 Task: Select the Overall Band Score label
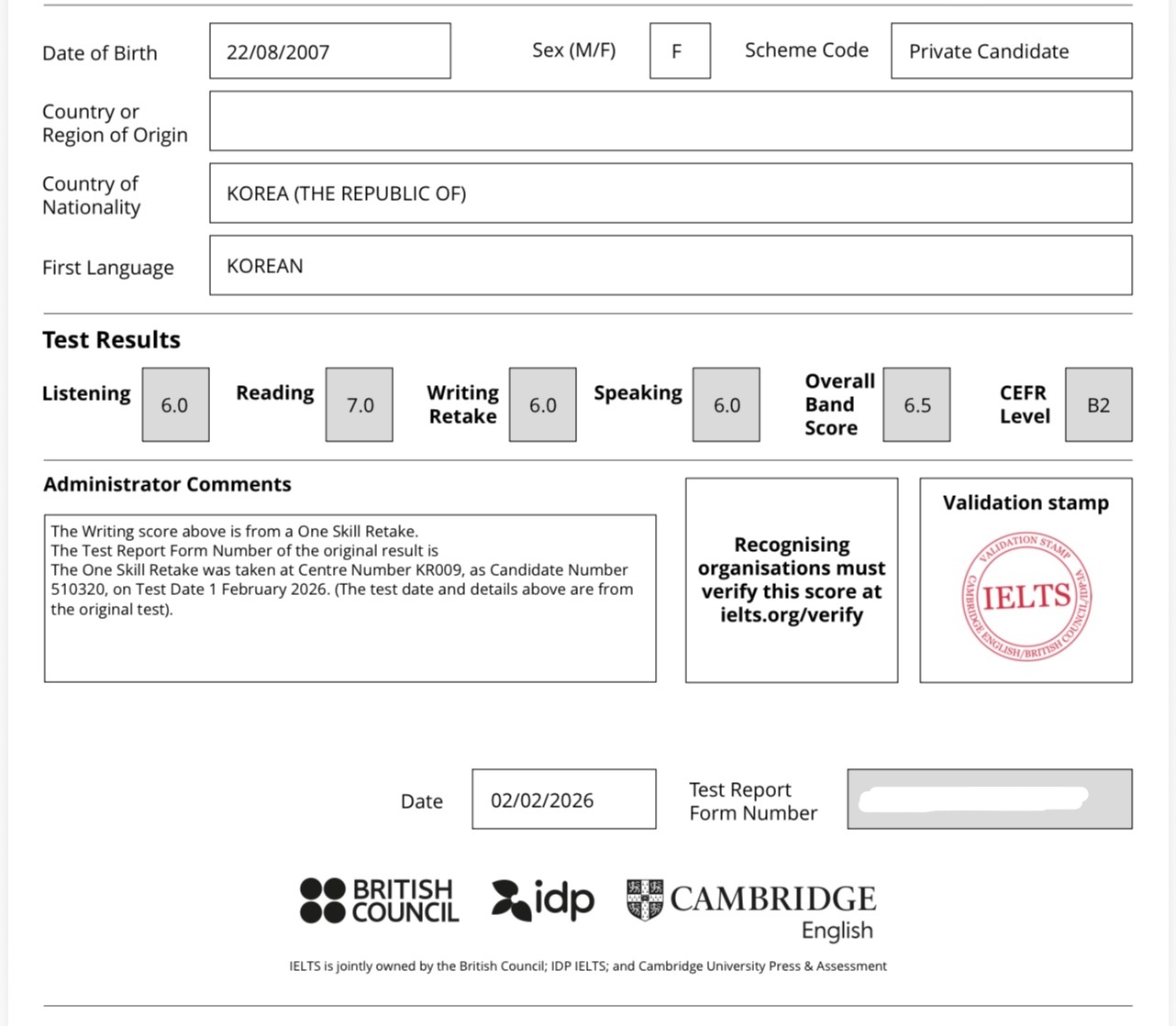coord(839,404)
